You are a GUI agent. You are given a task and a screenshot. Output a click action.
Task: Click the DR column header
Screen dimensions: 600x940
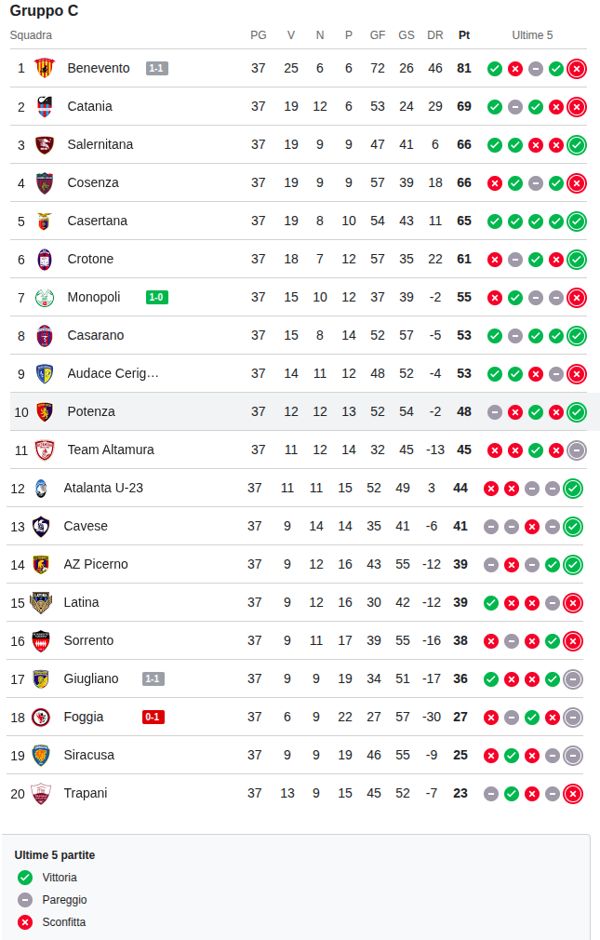[x=435, y=35]
